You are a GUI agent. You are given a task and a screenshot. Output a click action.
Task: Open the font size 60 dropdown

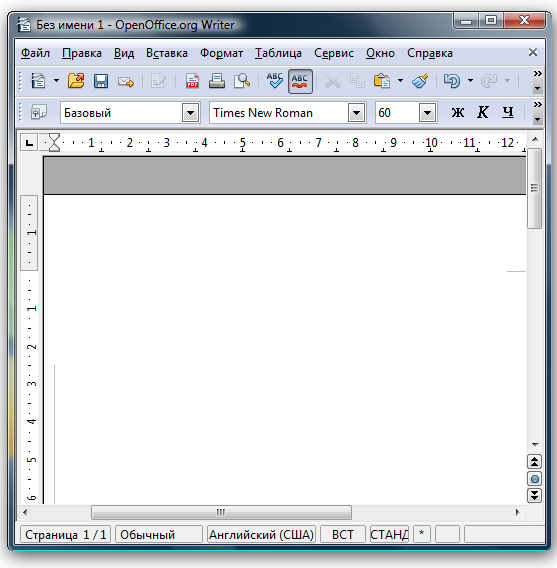427,113
